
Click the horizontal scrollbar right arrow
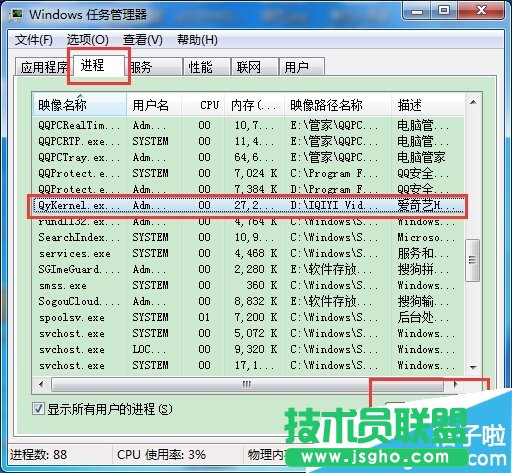(x=455, y=384)
